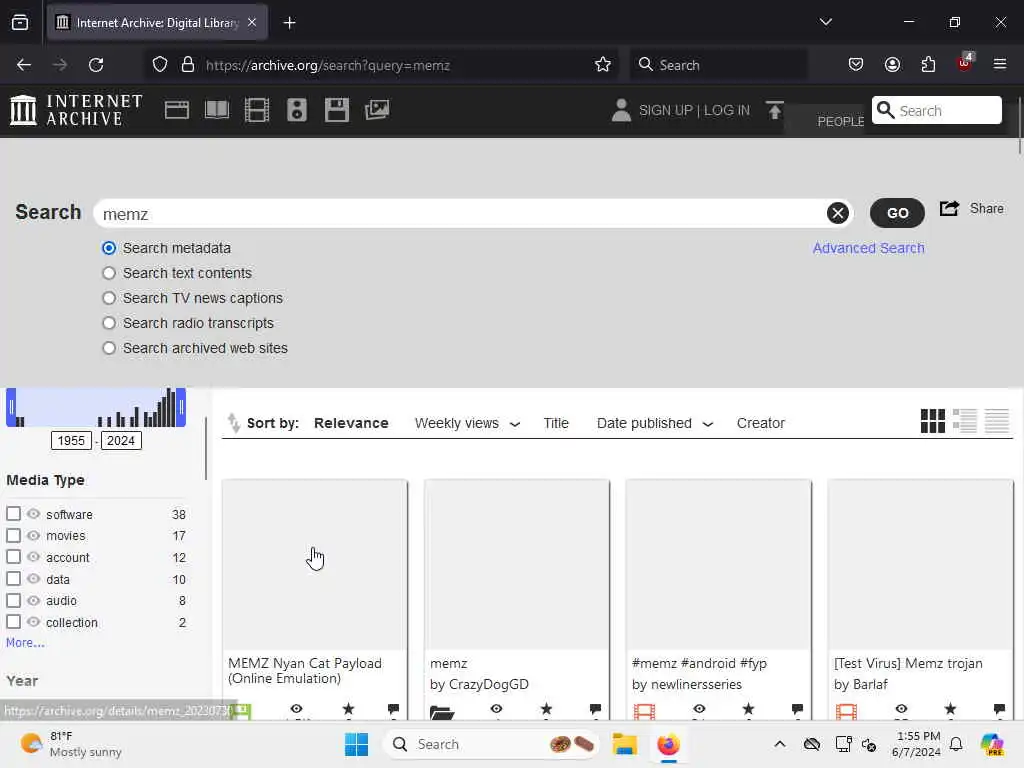This screenshot has height=768, width=1024.
Task: Toggle sort direction arrows next to Sort by
Action: point(233,423)
